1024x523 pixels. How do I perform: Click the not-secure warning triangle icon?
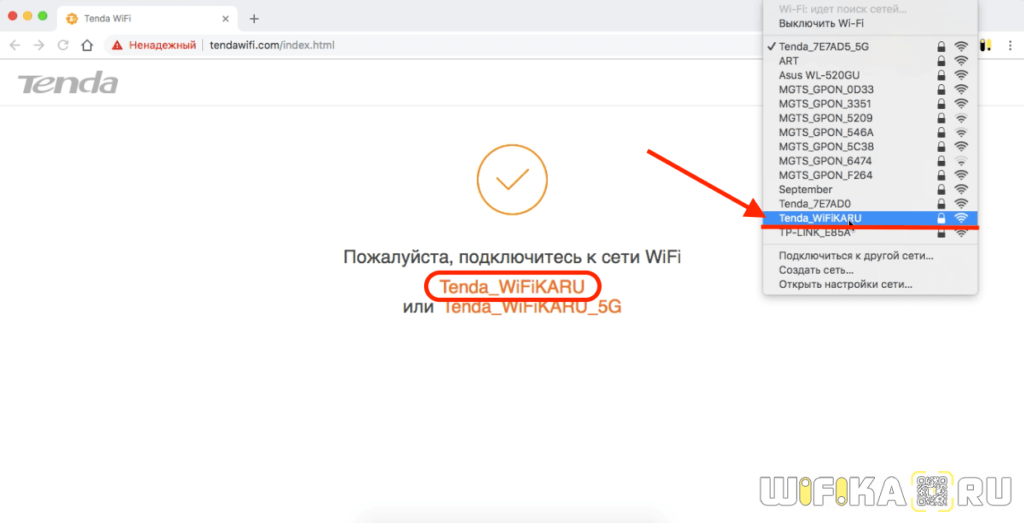click(117, 45)
